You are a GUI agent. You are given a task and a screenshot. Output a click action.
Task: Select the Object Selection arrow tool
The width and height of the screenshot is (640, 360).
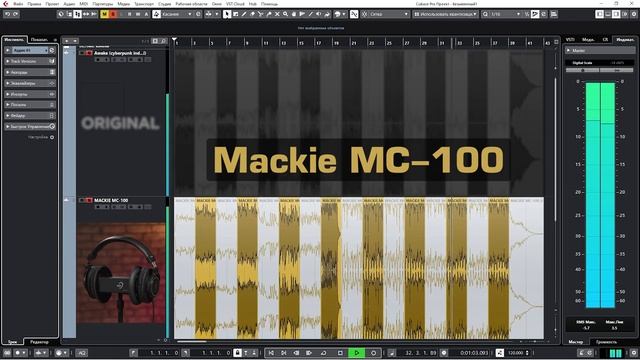point(227,14)
